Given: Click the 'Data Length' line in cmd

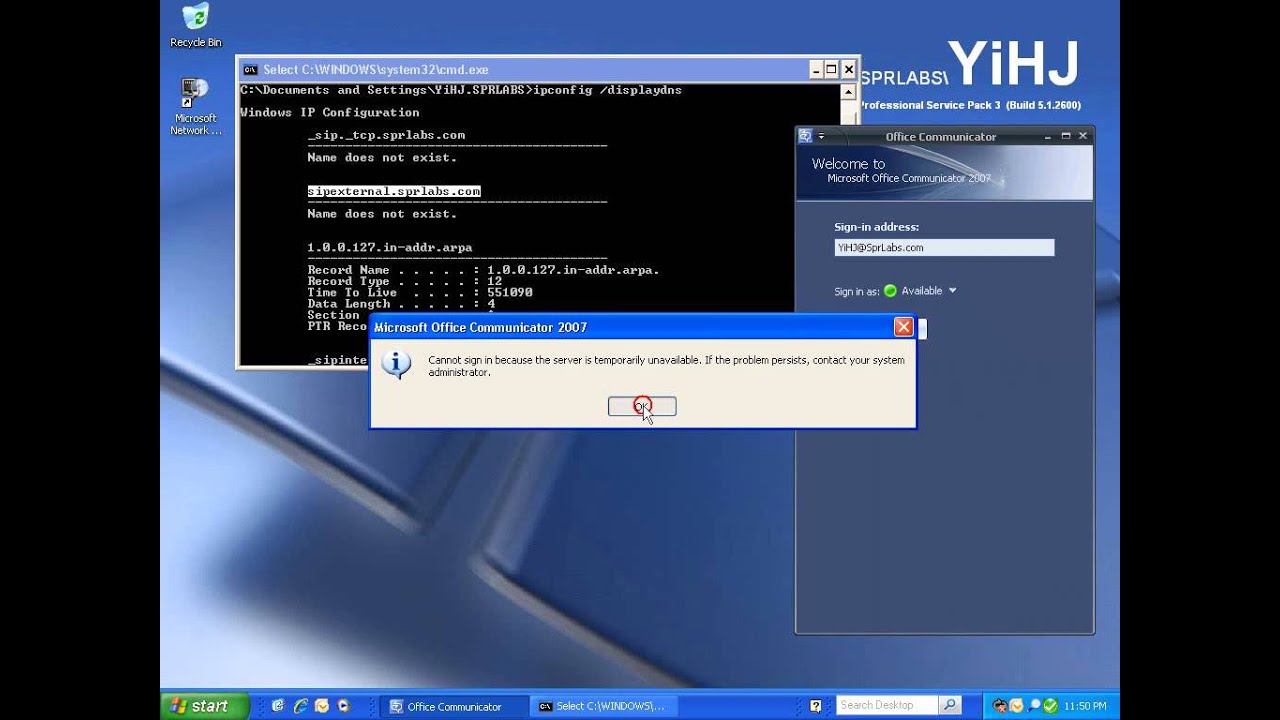Looking at the screenshot, I should (401, 304).
